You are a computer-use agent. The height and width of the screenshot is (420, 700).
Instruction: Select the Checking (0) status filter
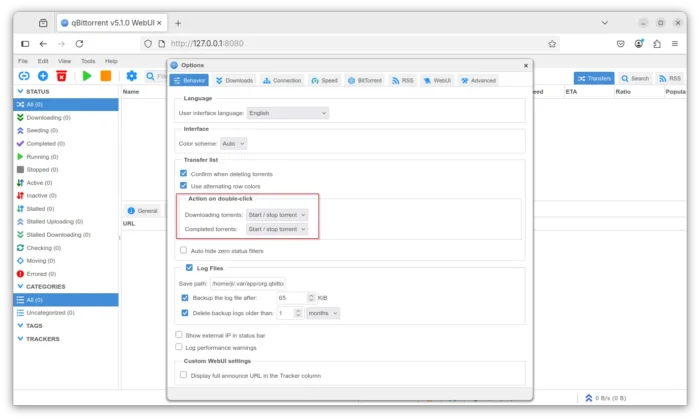tap(66, 248)
